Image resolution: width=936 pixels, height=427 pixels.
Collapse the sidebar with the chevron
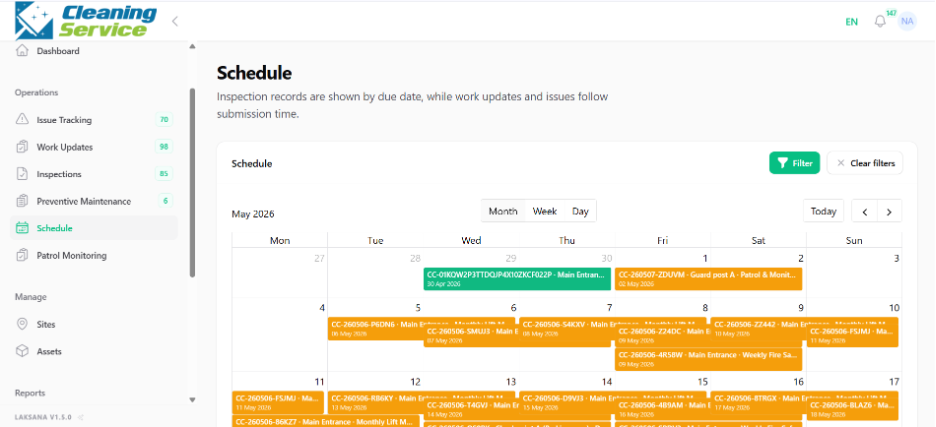(x=175, y=21)
